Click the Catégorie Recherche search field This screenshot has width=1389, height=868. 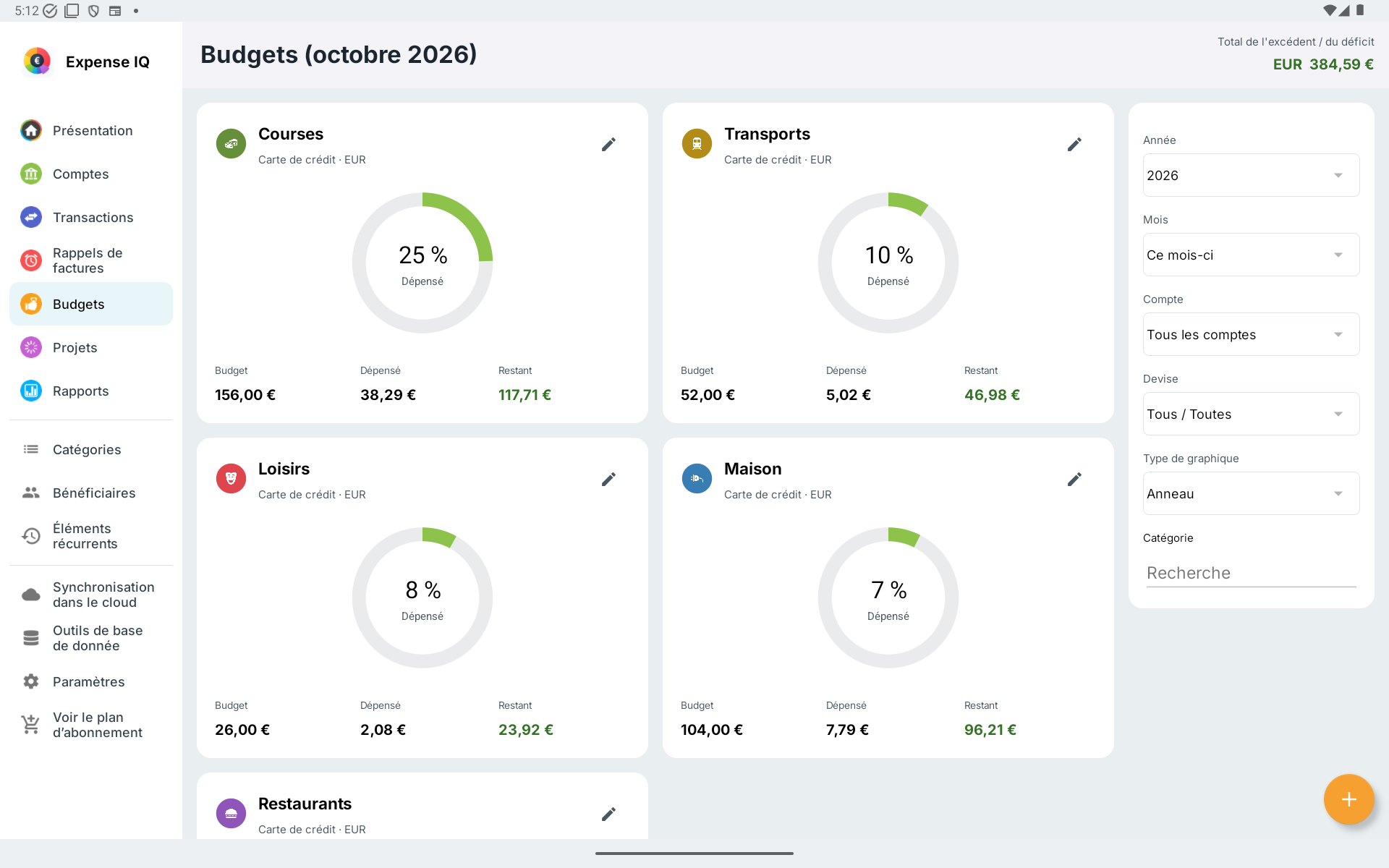pos(1251,573)
